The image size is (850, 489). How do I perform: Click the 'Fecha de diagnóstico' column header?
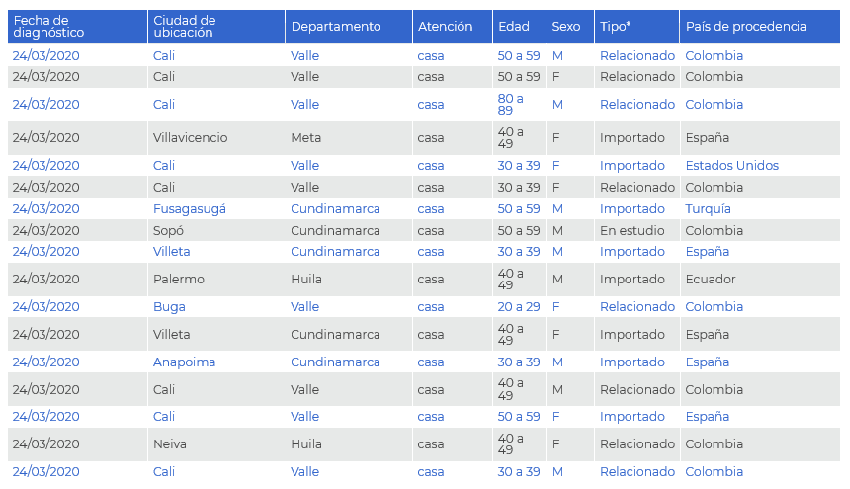tap(47, 26)
